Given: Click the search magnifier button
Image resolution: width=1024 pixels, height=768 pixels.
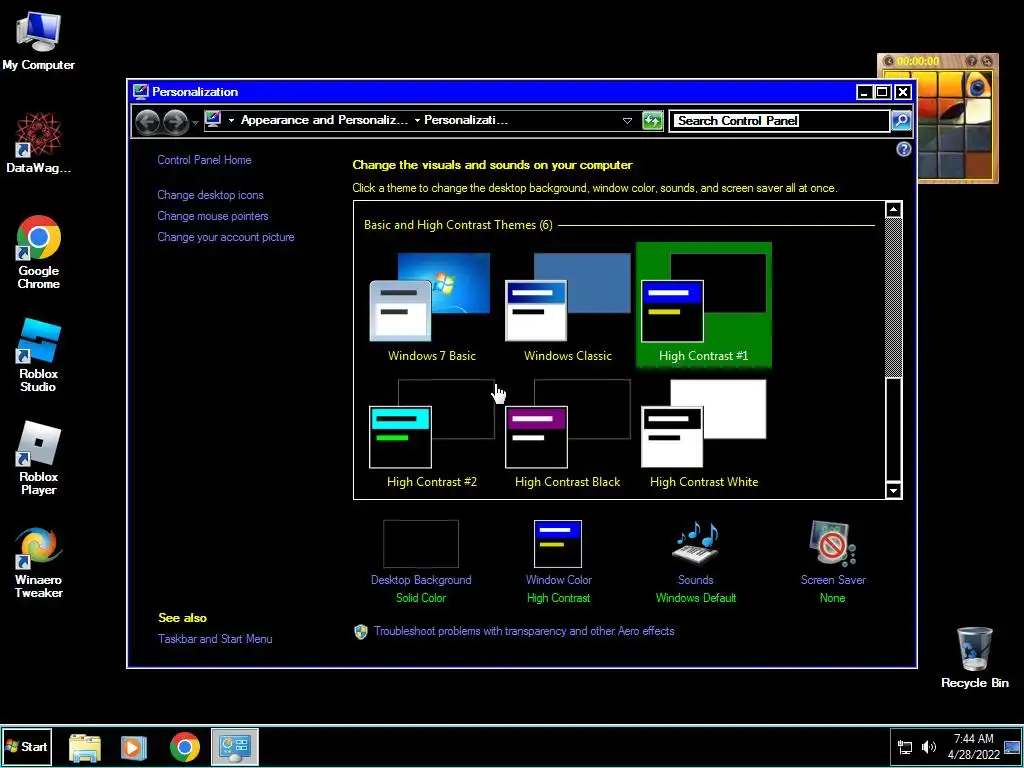Looking at the screenshot, I should coord(901,121).
